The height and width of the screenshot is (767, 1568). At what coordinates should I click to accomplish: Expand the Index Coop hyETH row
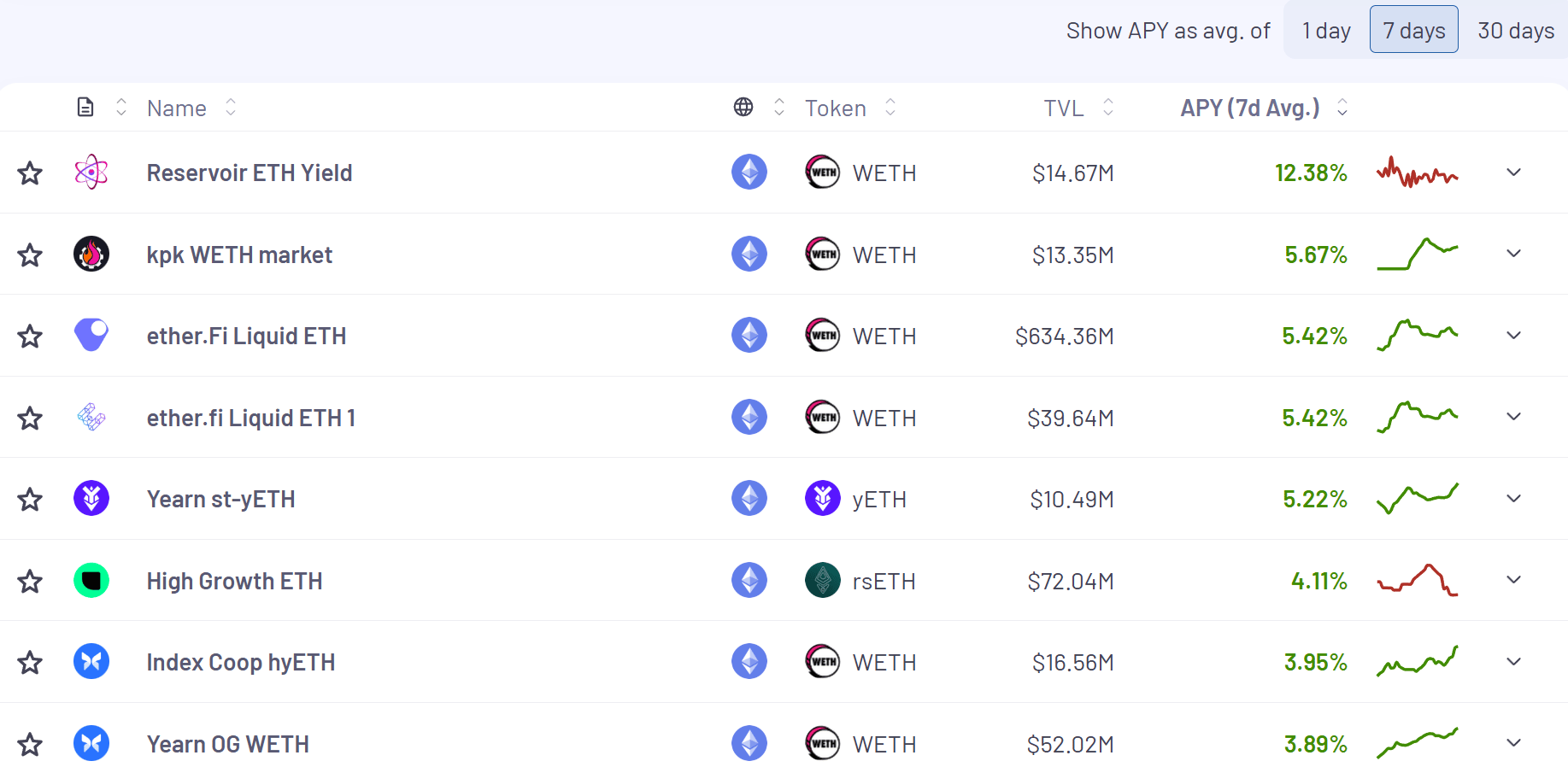(x=1513, y=662)
